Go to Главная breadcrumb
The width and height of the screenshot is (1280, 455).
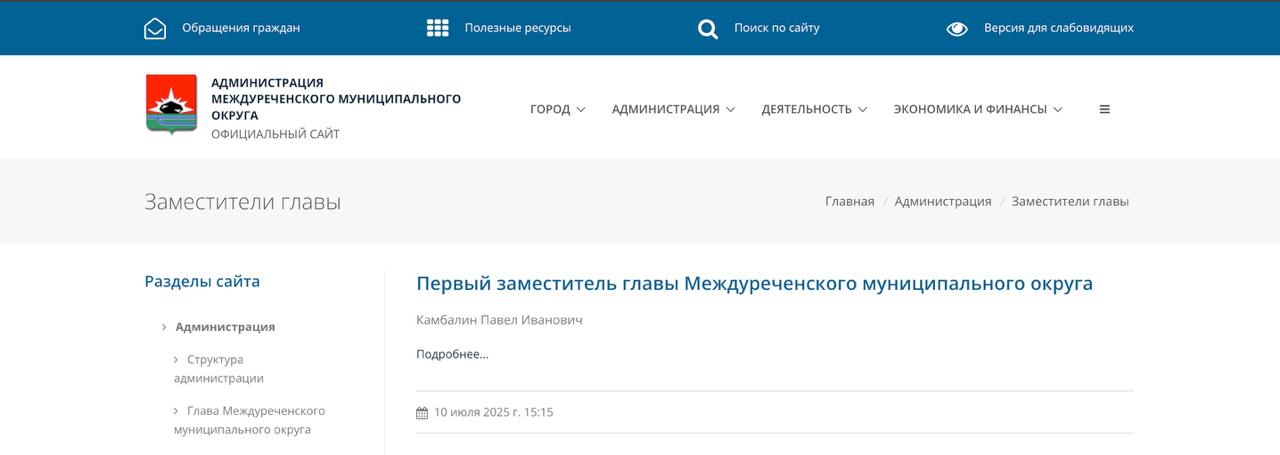(x=850, y=201)
